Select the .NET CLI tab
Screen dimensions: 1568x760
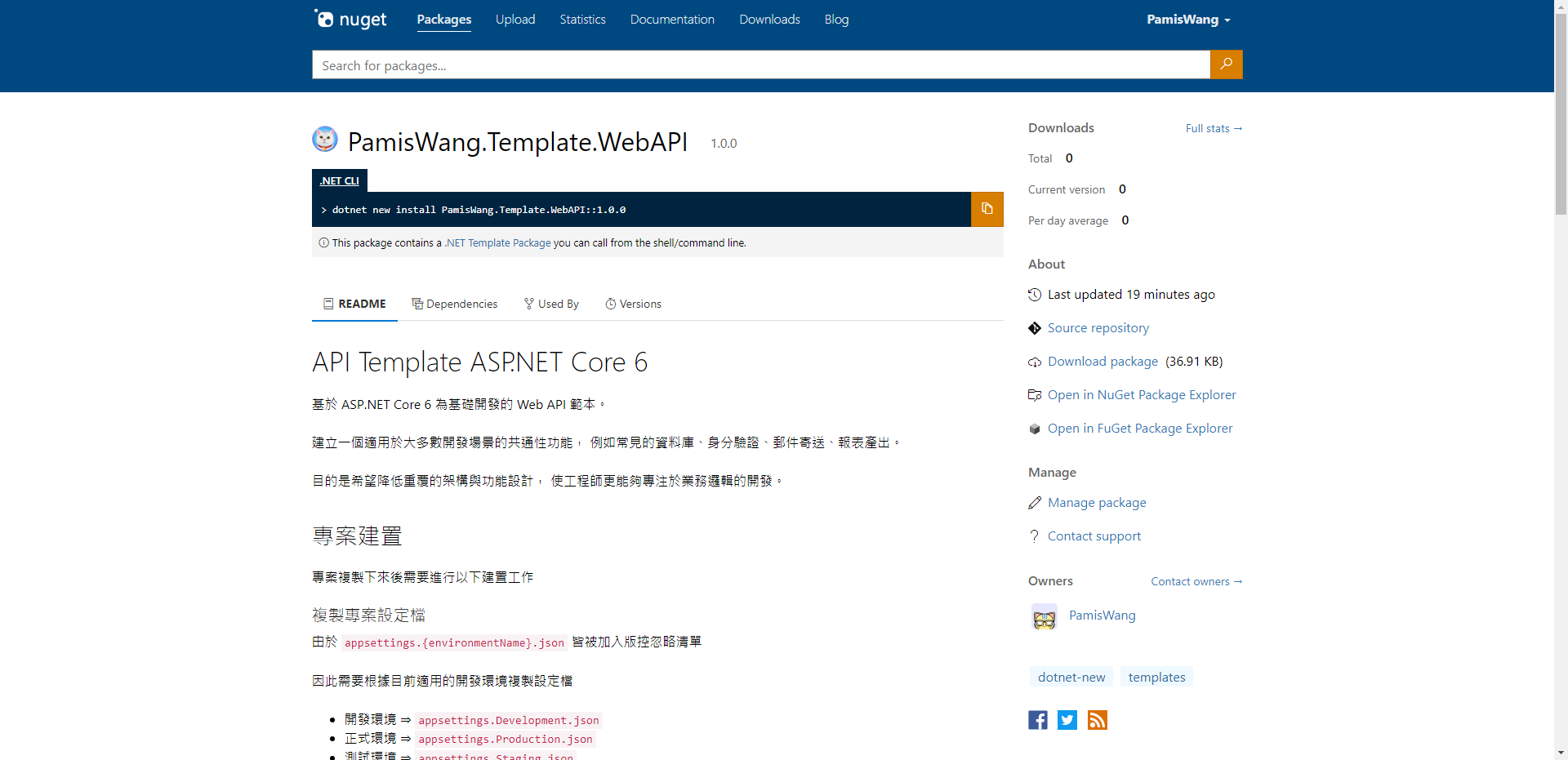coord(340,180)
